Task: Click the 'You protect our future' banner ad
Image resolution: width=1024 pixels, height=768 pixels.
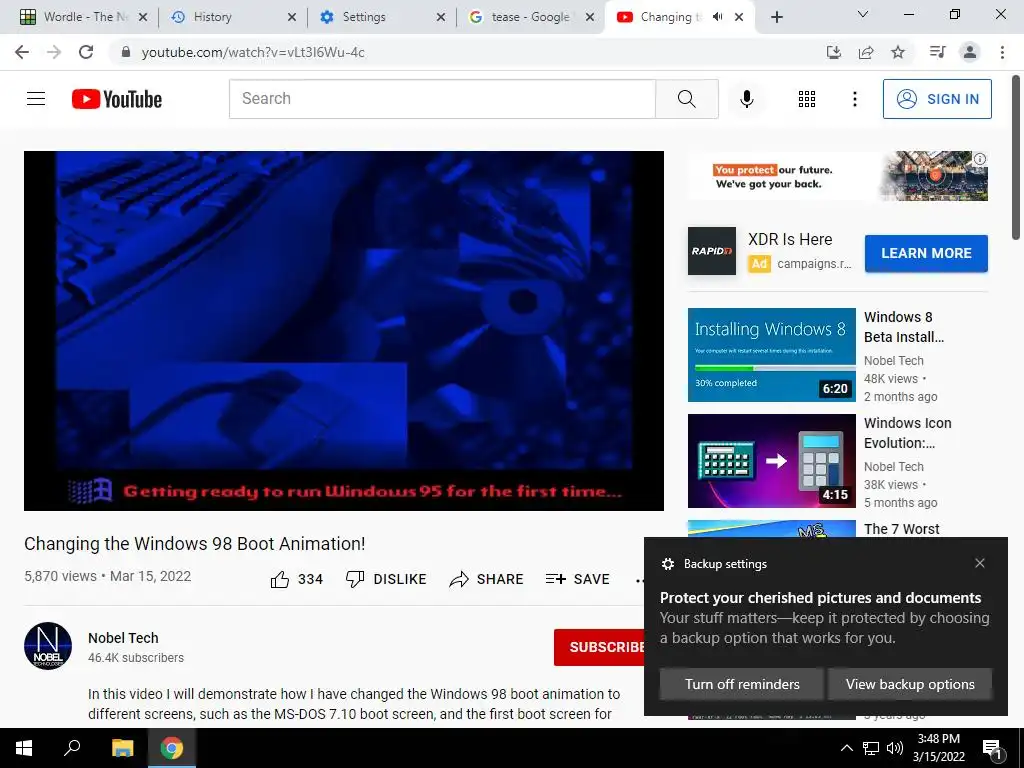Action: pos(838,176)
